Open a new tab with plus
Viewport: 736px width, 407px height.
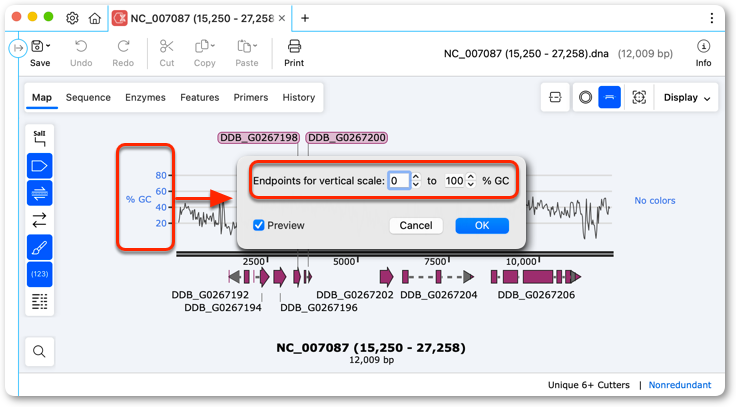pyautogui.click(x=305, y=18)
